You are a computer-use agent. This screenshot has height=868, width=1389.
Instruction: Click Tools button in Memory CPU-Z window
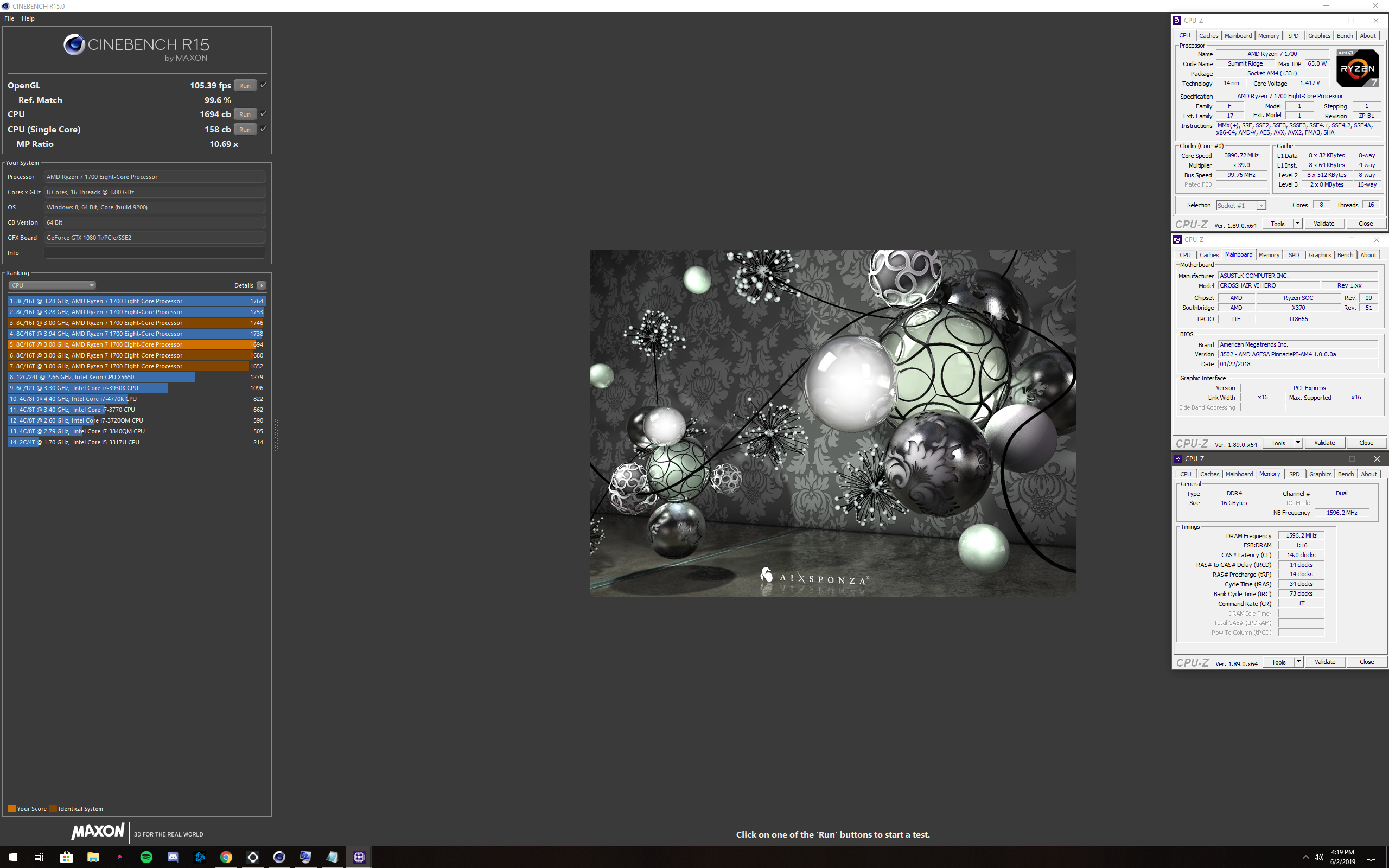1278,662
